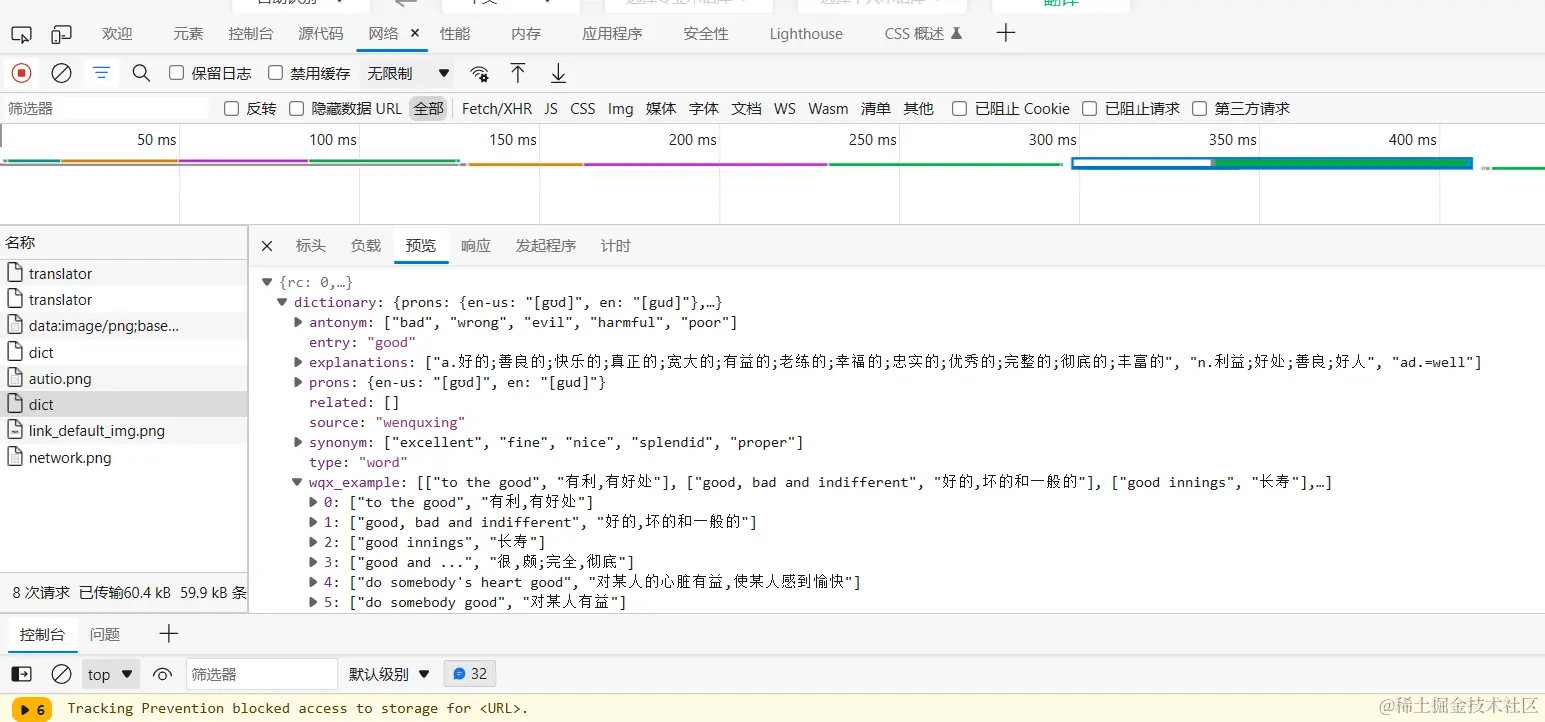Toggle the network filter bar funnel icon
Screen dimensions: 1545x722
pos(101,73)
